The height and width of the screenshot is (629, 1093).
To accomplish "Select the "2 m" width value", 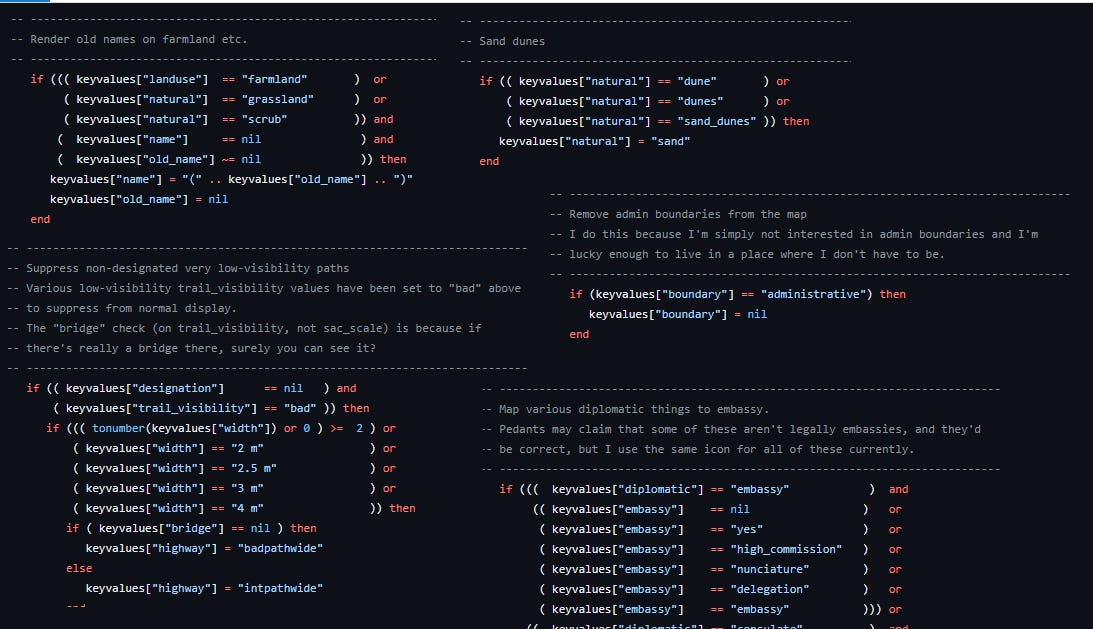I will 247,448.
